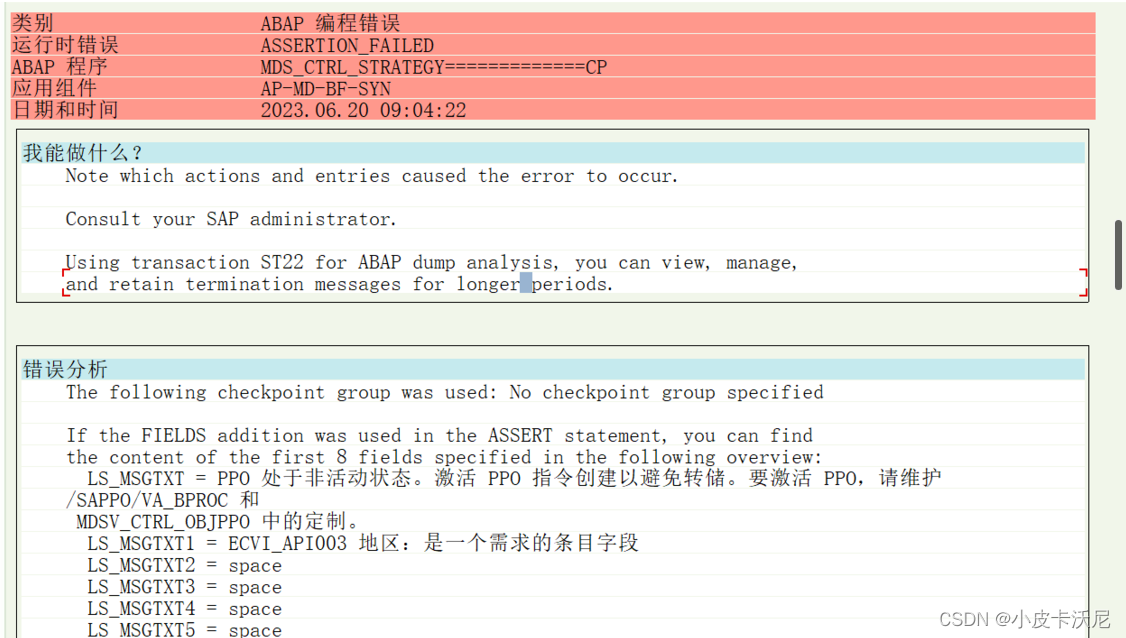The image size is (1126, 638).
Task: Click the LS_MSGTXT1 = ECVI_API003 line
Action: tap(363, 543)
